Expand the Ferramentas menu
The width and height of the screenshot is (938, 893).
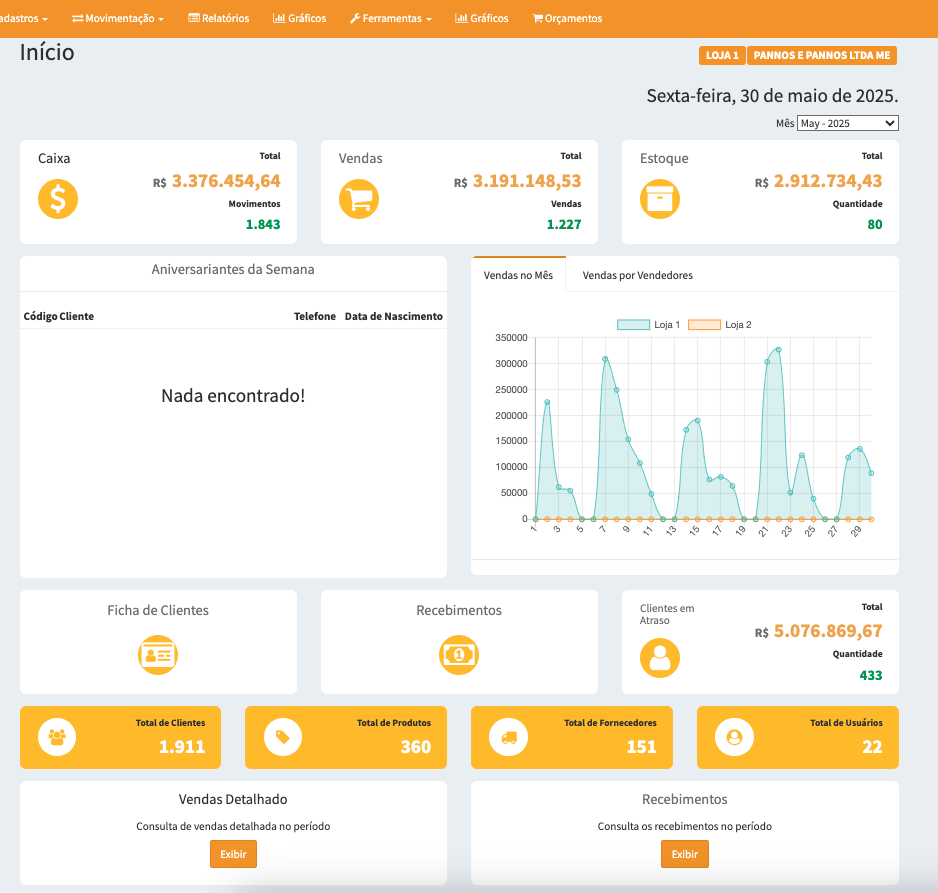(391, 18)
